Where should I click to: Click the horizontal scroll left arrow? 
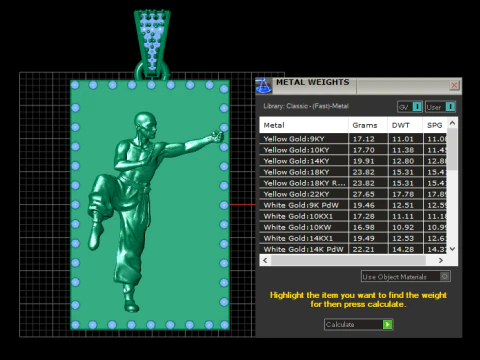(265, 260)
